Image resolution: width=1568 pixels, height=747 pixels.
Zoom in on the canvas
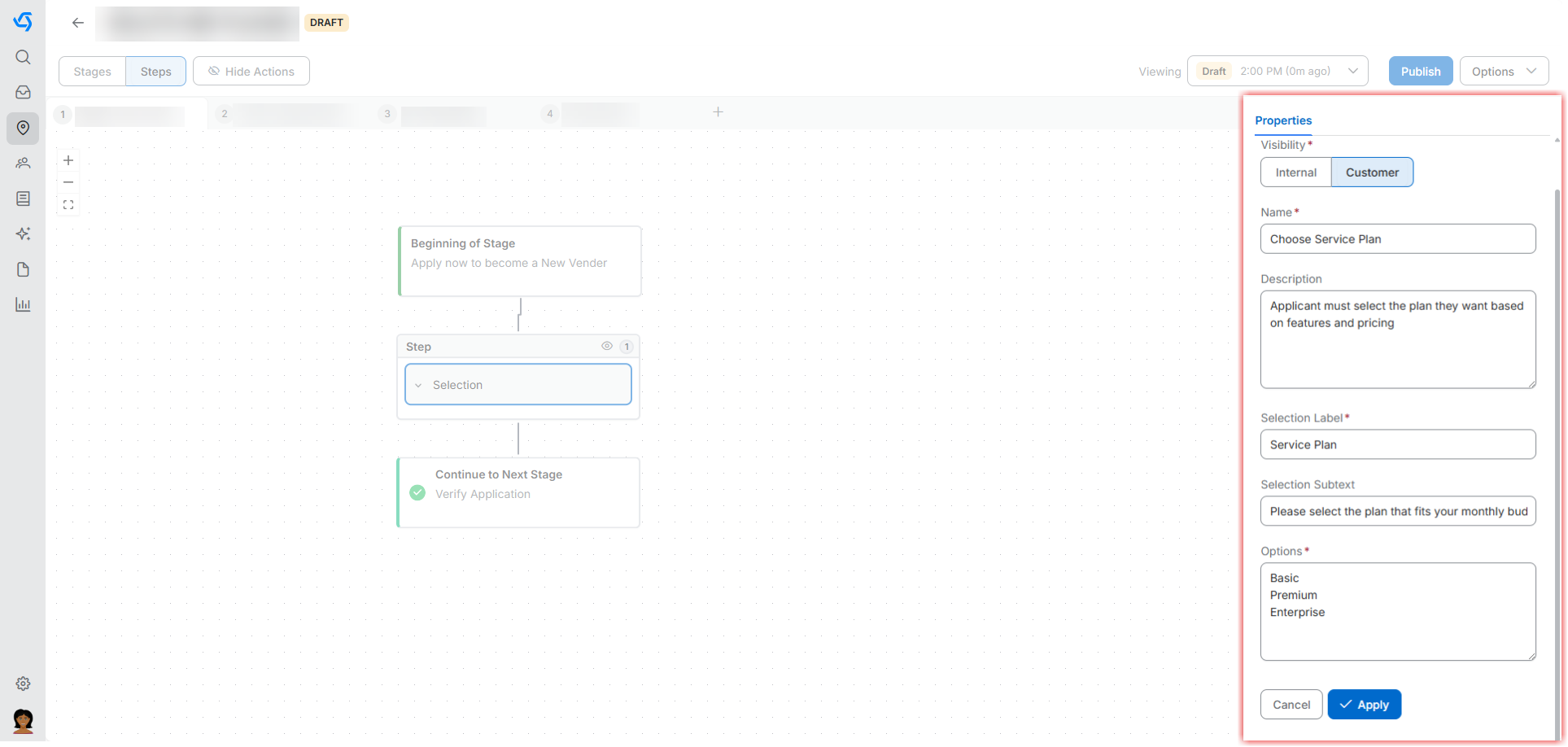tap(68, 160)
